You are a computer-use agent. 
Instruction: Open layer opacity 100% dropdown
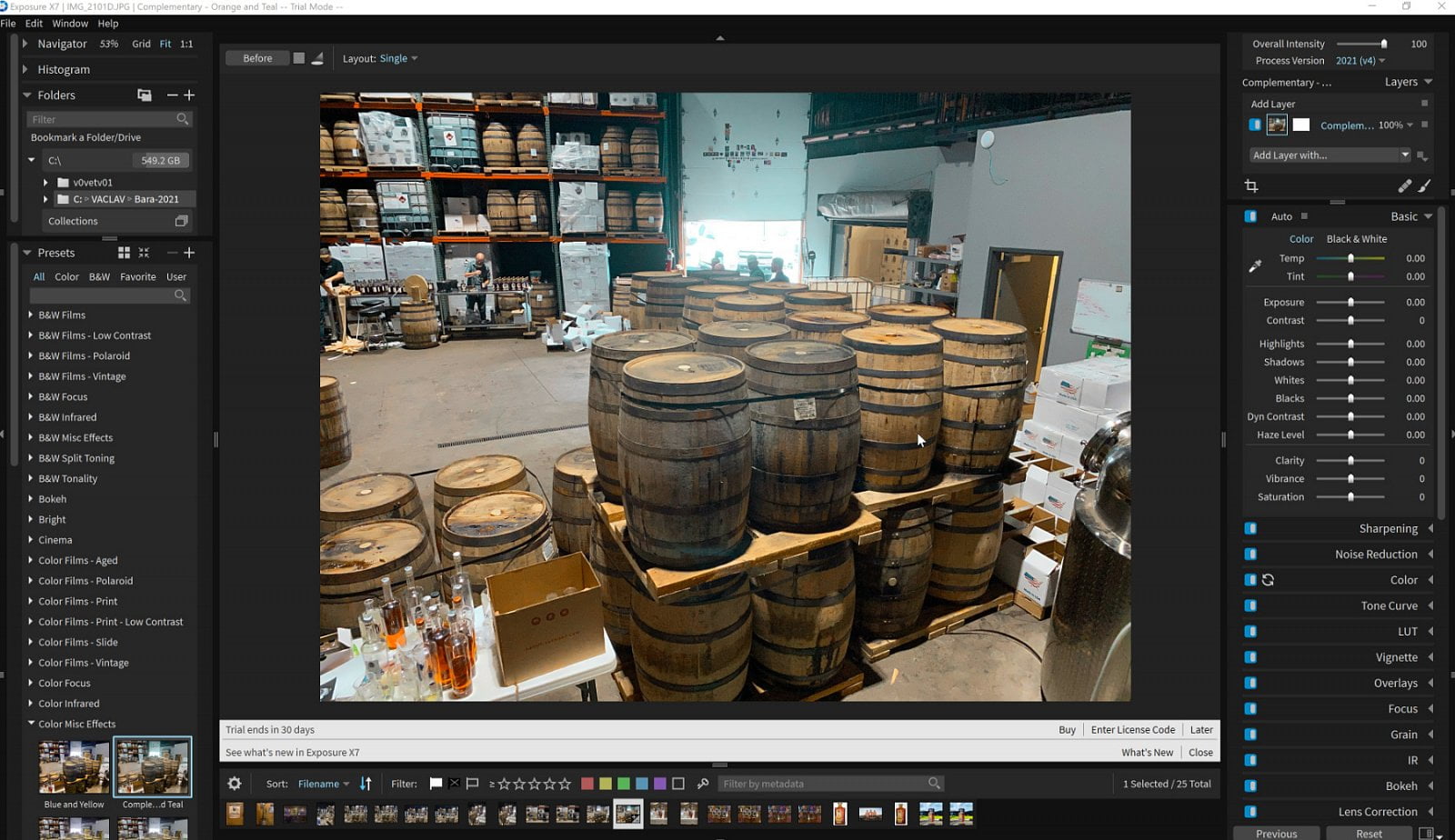[1396, 125]
